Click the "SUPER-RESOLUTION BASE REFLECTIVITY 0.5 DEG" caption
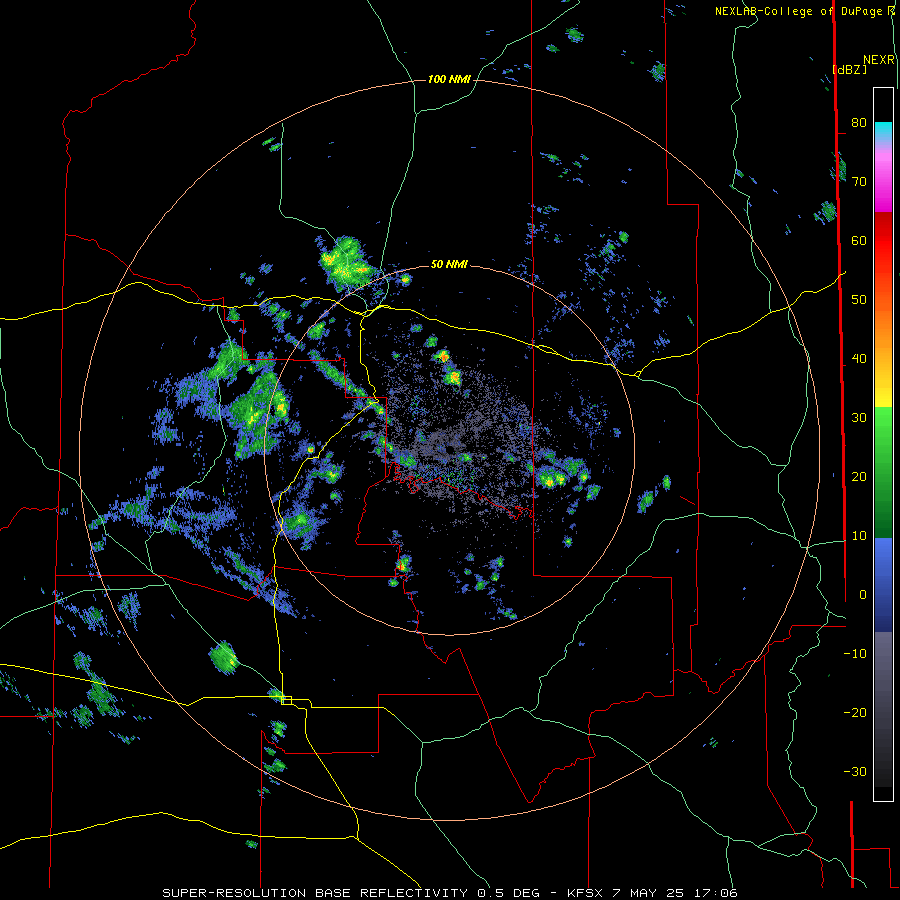 point(351,893)
